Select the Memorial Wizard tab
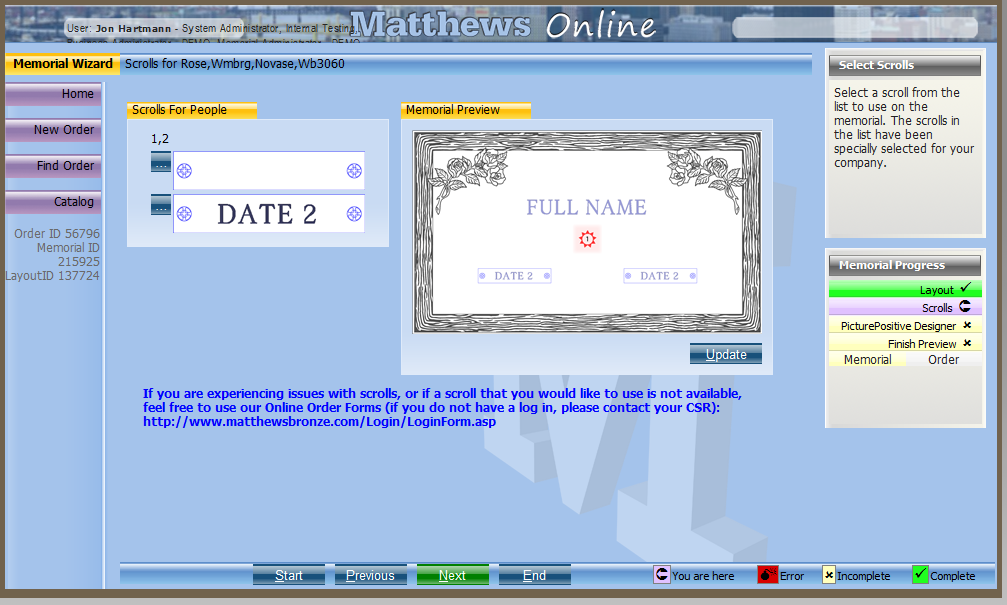This screenshot has height=605, width=1007. (x=62, y=64)
